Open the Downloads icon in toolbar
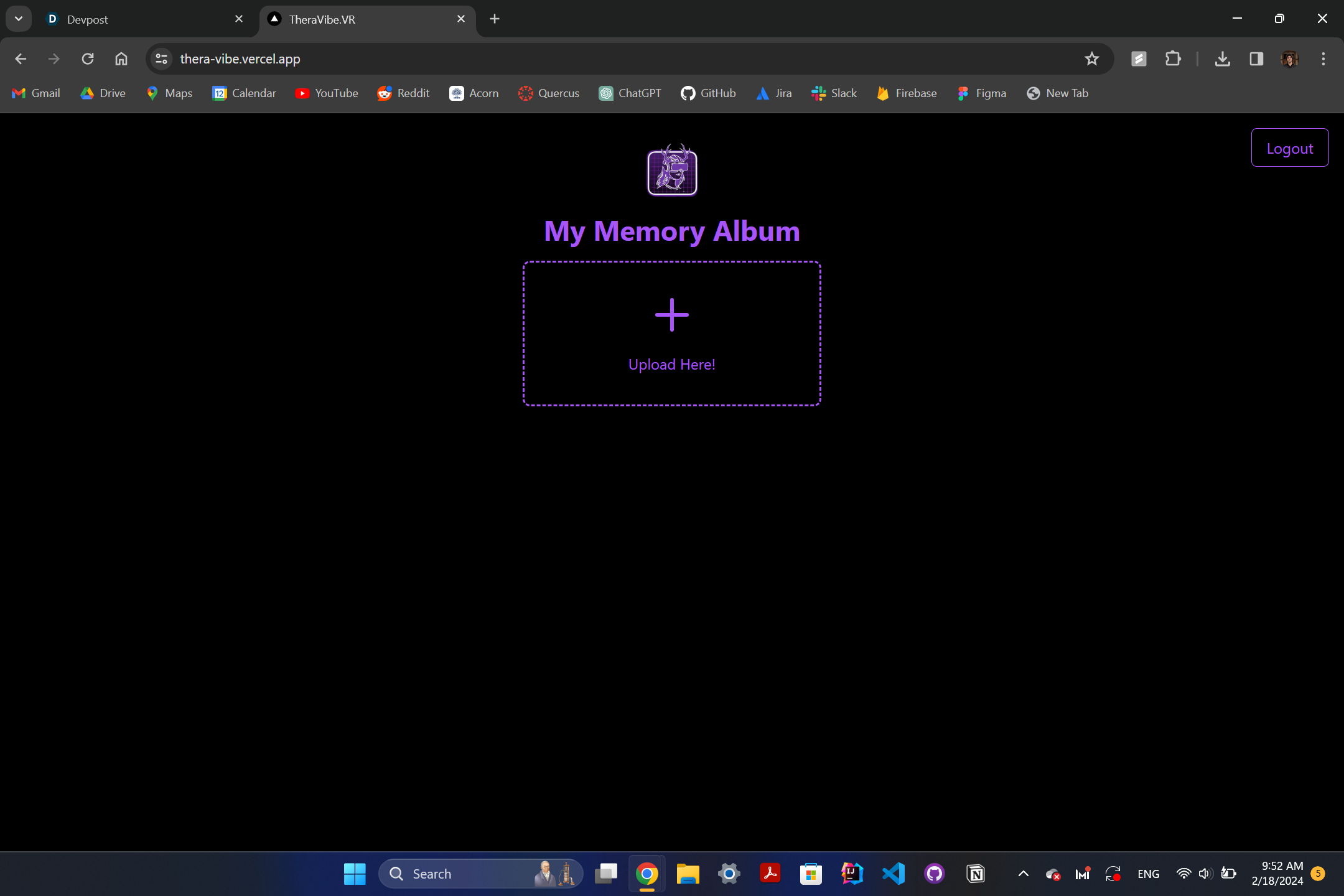Screen dimensions: 1344x896 coord(1222,58)
